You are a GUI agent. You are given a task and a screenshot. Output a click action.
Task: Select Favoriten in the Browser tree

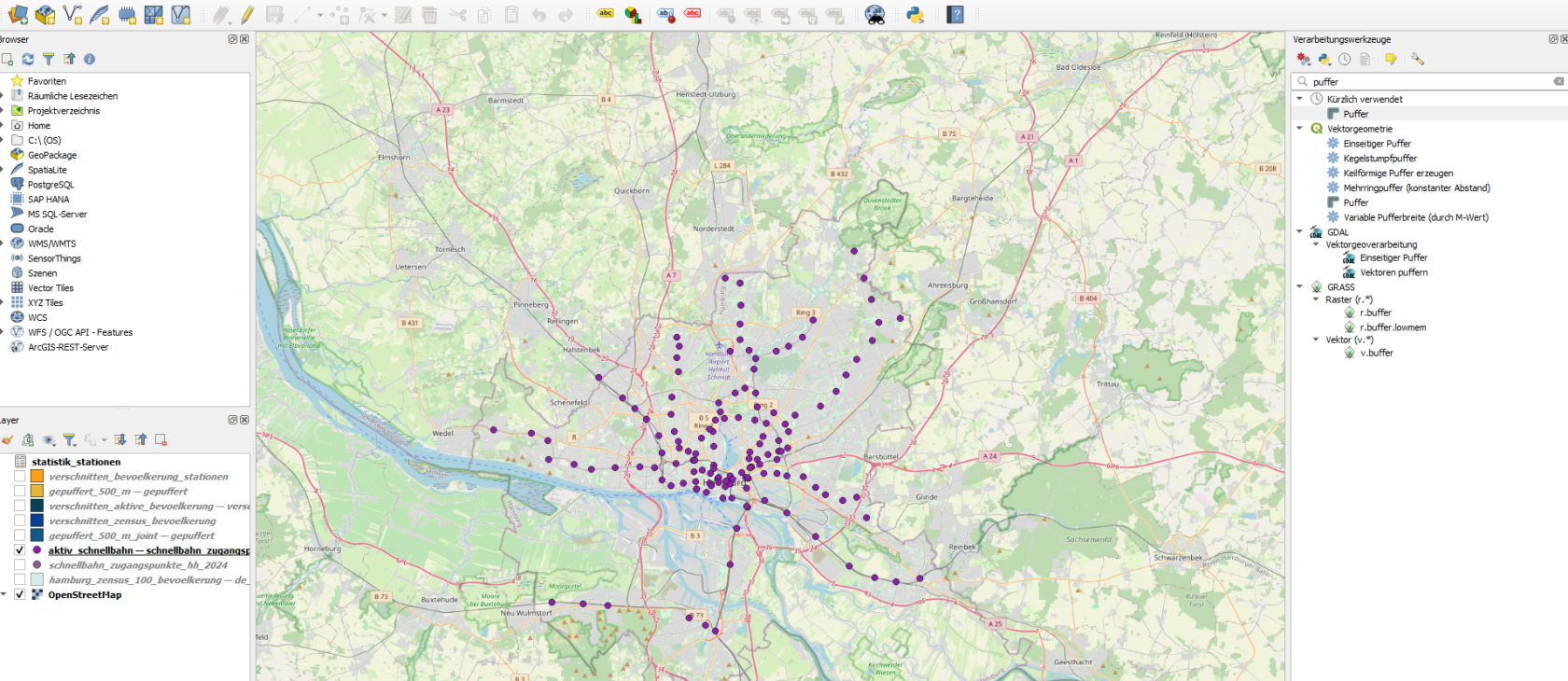pyautogui.click(x=47, y=81)
